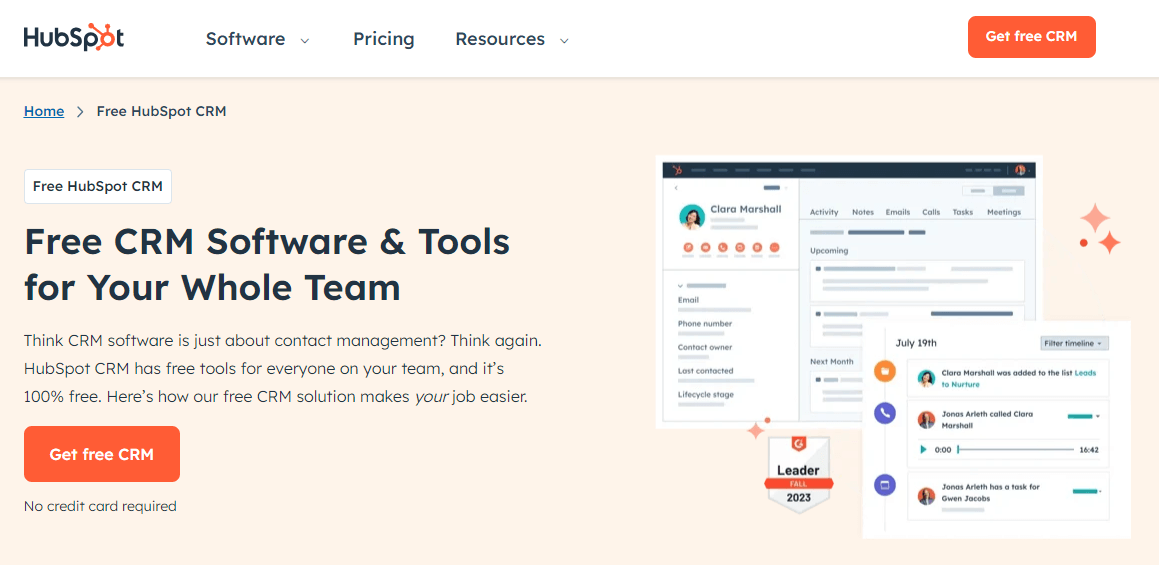Click the Lifecycle stage field label
This screenshot has width=1159, height=565.
tap(706, 395)
